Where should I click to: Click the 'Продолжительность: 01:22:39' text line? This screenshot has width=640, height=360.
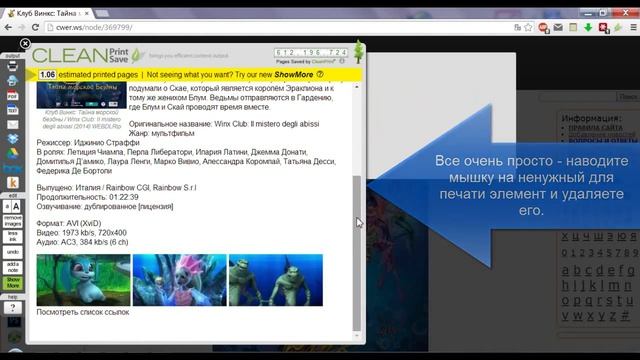pyautogui.click(x=87, y=197)
